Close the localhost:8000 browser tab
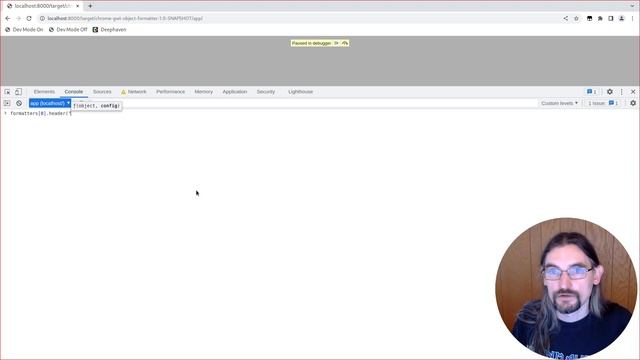The height and width of the screenshot is (360, 640). (78, 6)
